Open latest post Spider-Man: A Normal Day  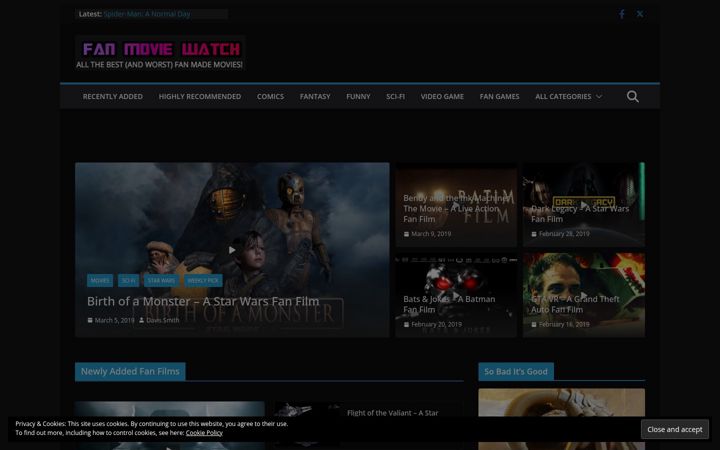pyautogui.click(x=147, y=14)
